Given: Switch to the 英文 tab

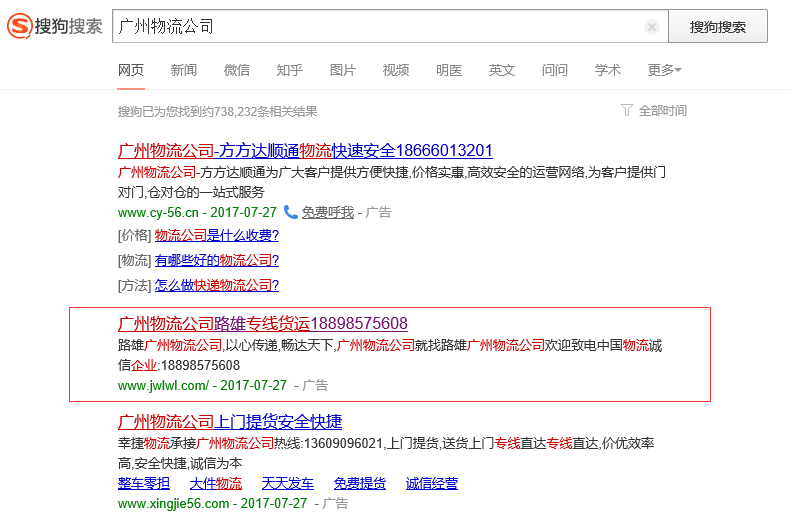Looking at the screenshot, I should point(501,70).
